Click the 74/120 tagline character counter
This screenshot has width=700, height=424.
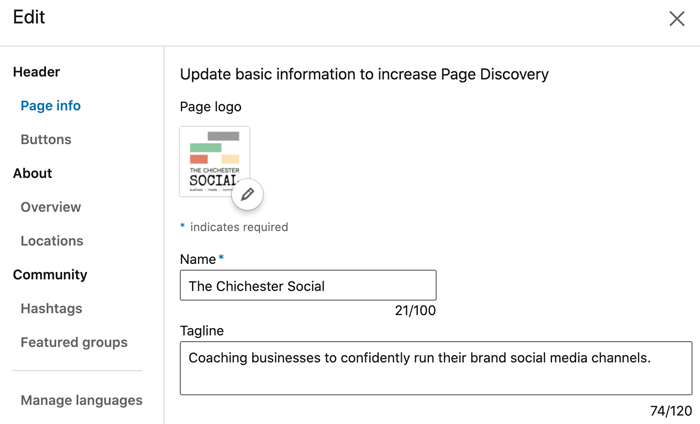pyautogui.click(x=671, y=411)
